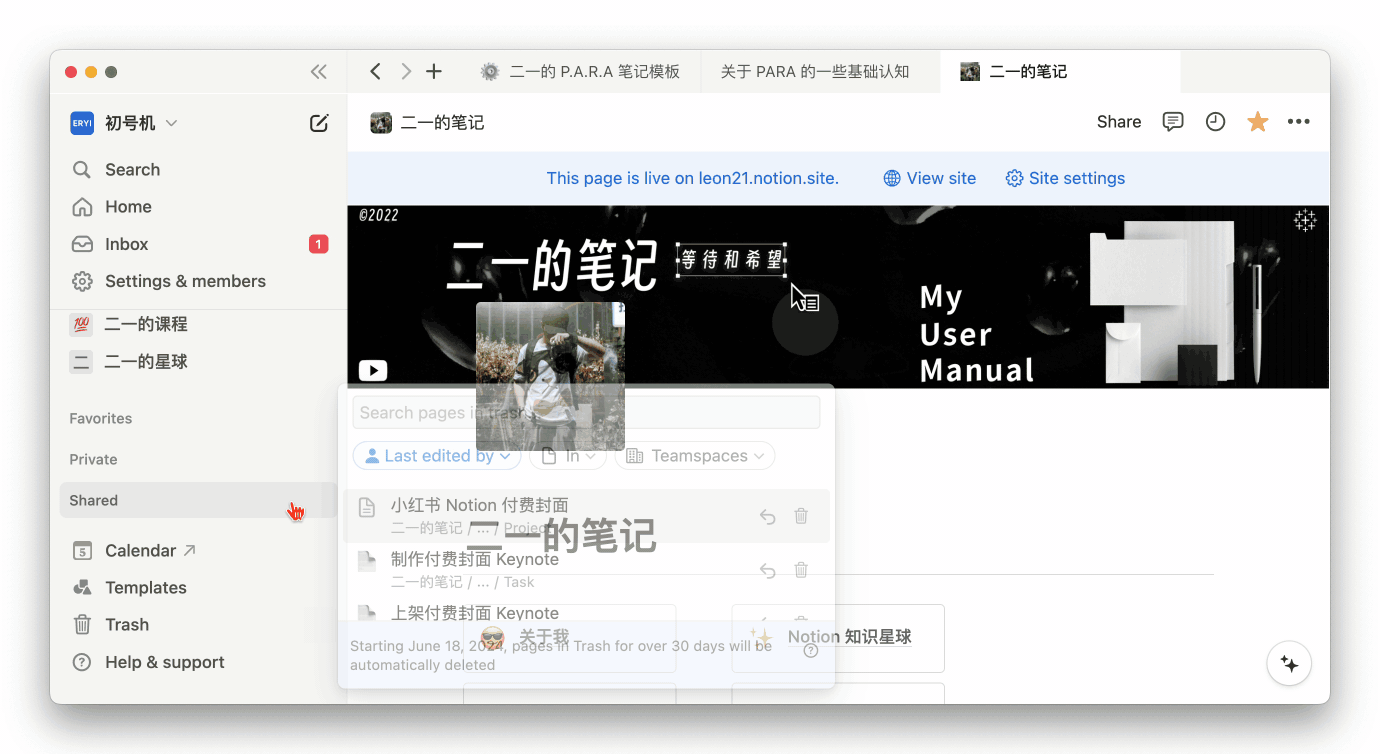Permanently delete 小红书 Notion 付费封面 page
Screen dimensions: 1380x754
(x=801, y=516)
